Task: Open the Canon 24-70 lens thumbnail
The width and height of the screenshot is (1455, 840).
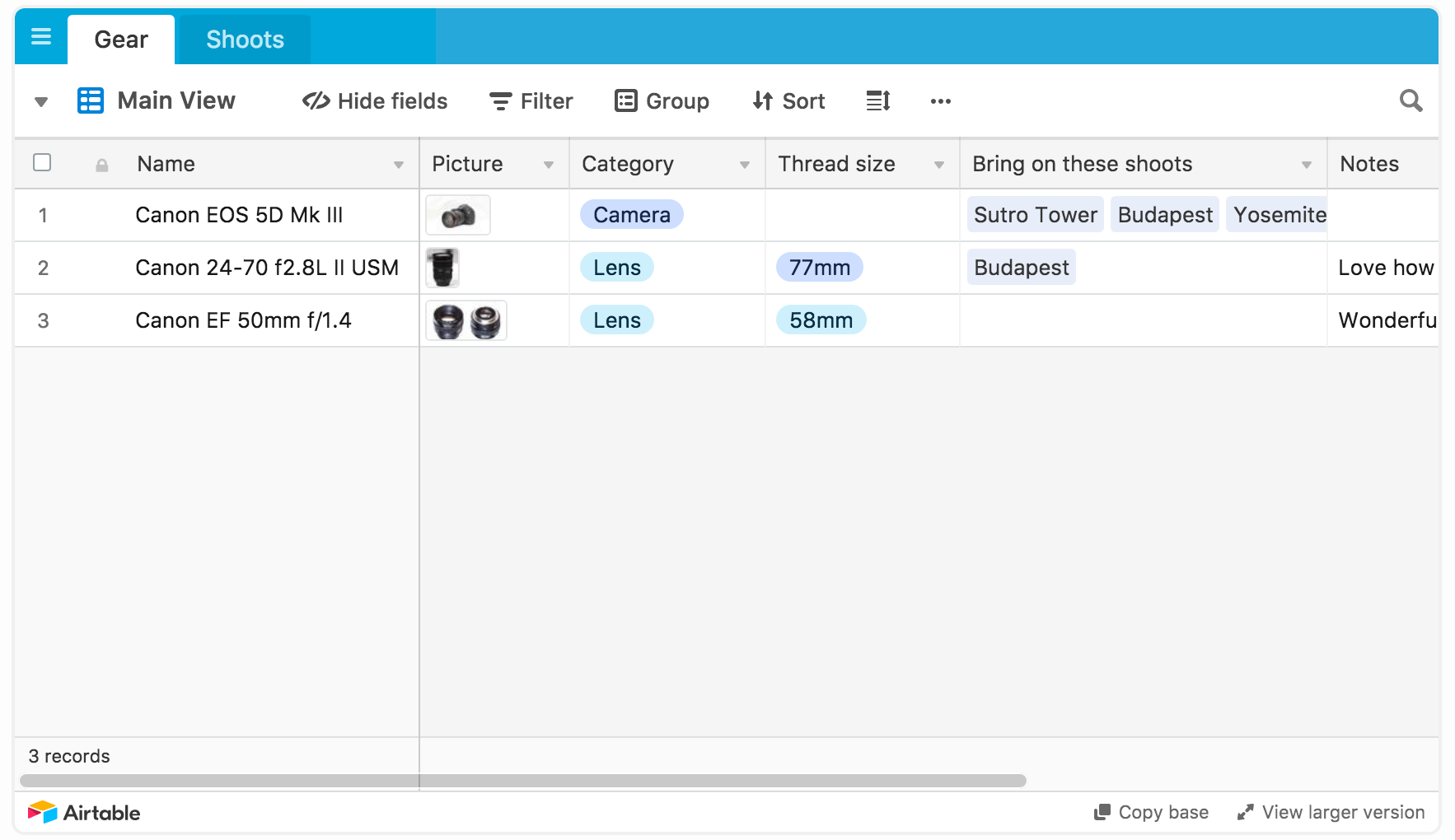Action: point(442,268)
